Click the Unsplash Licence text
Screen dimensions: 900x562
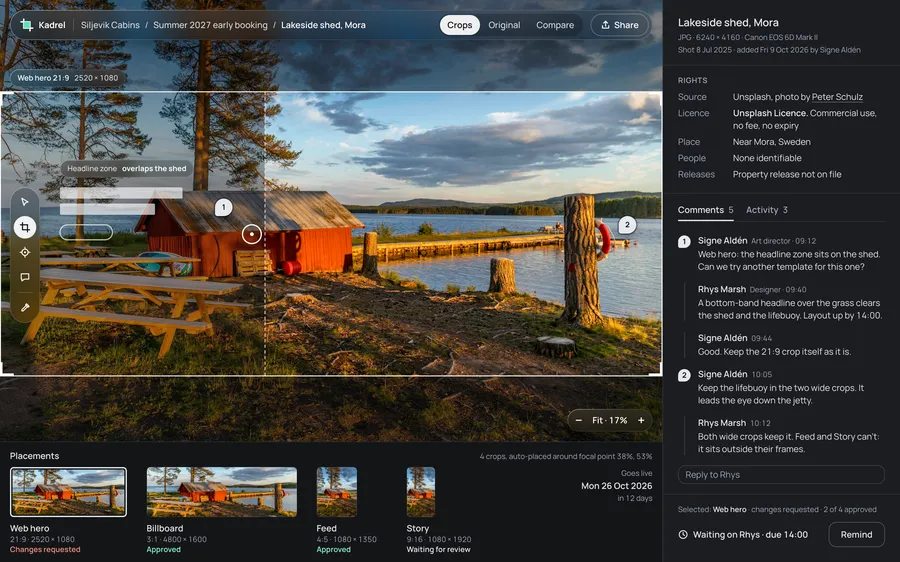(x=769, y=113)
